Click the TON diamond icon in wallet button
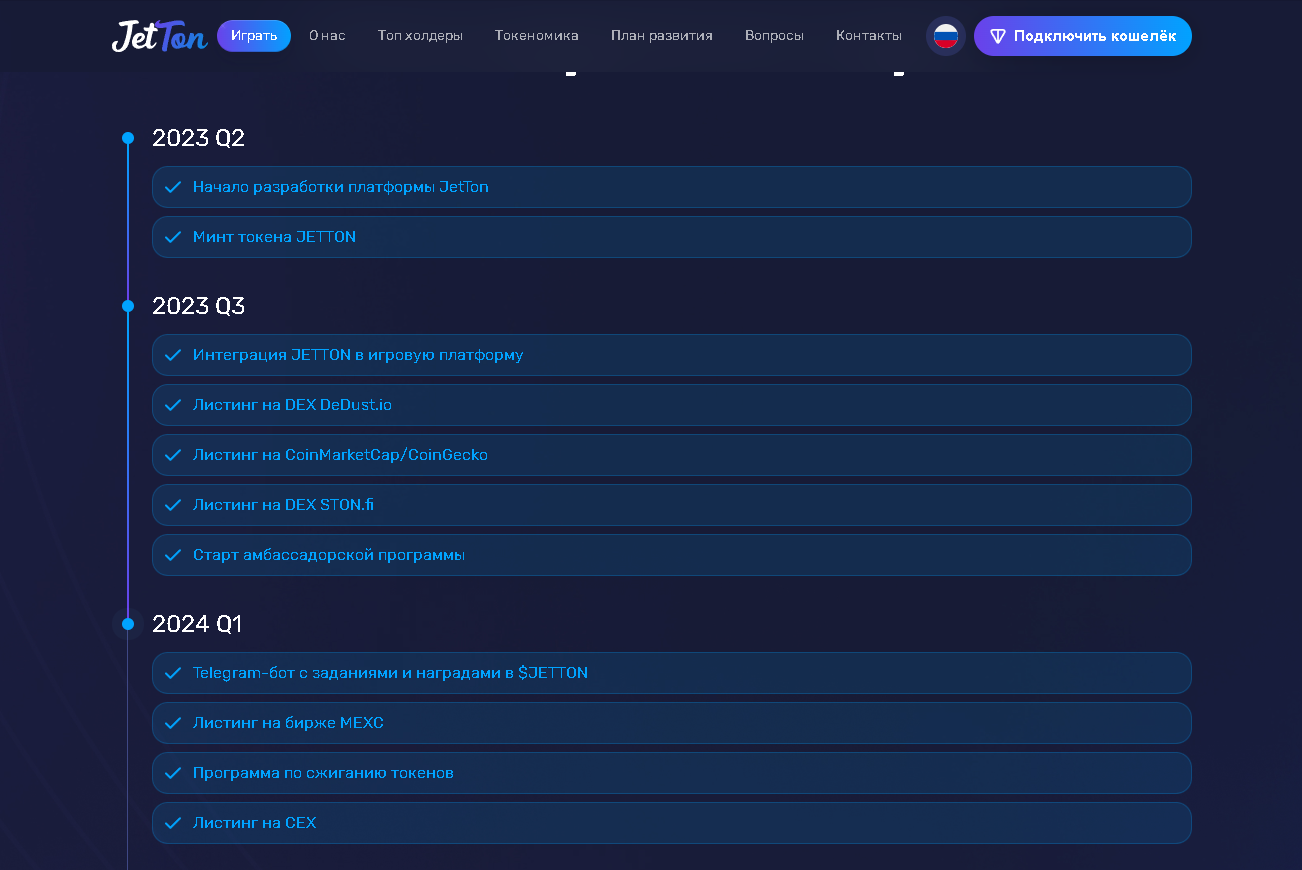Image resolution: width=1302 pixels, height=870 pixels. (x=998, y=36)
